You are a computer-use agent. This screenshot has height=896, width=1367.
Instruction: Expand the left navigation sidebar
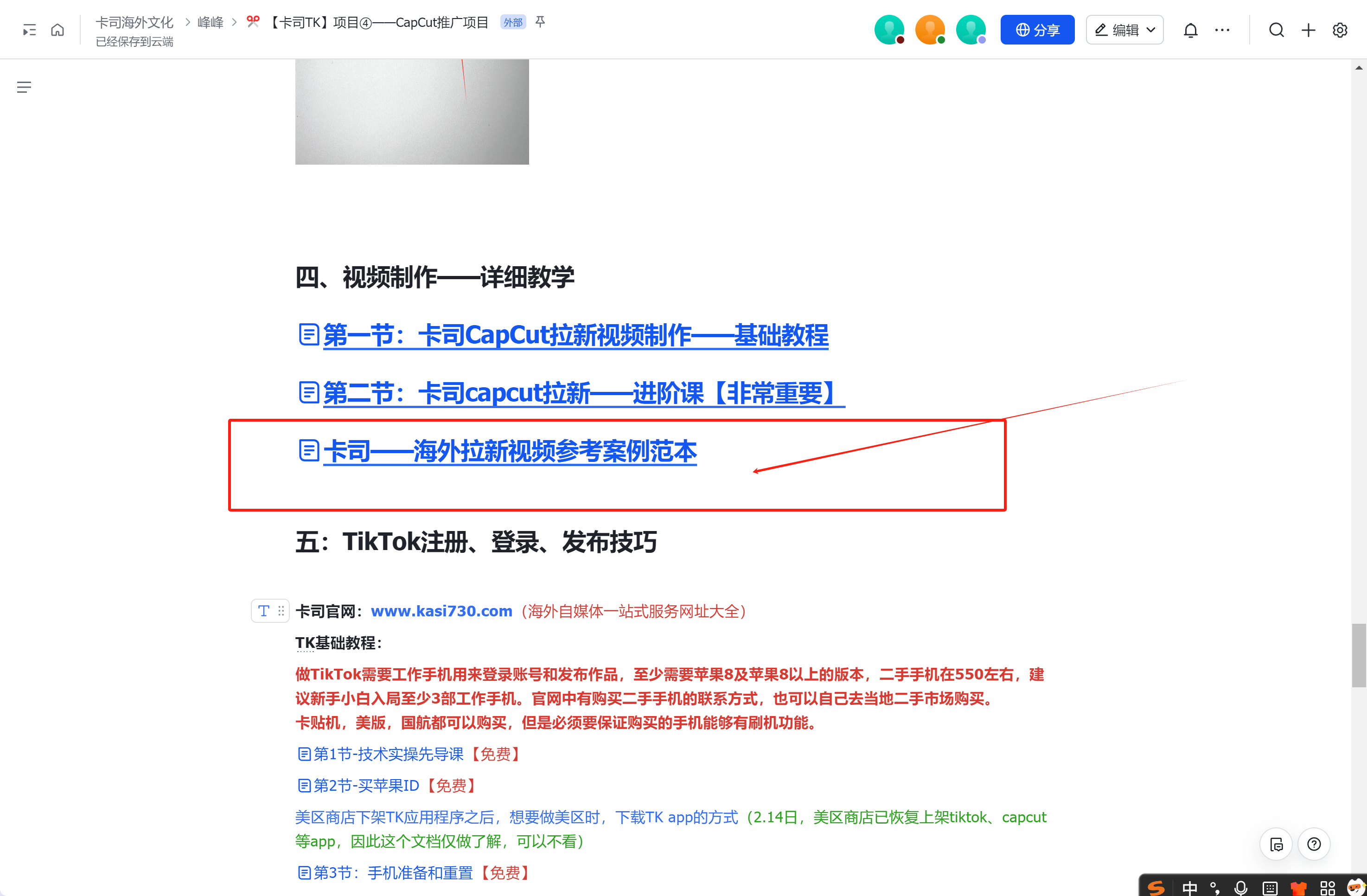[x=29, y=30]
